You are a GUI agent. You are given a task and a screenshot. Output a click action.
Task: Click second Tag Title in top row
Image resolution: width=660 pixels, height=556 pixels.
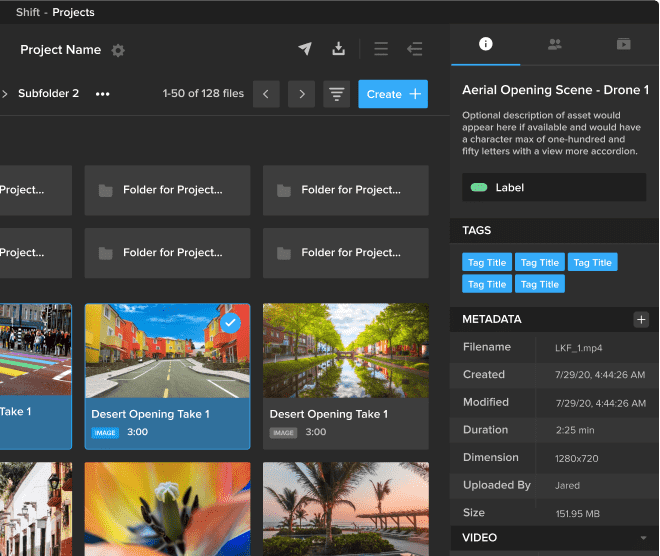point(540,262)
